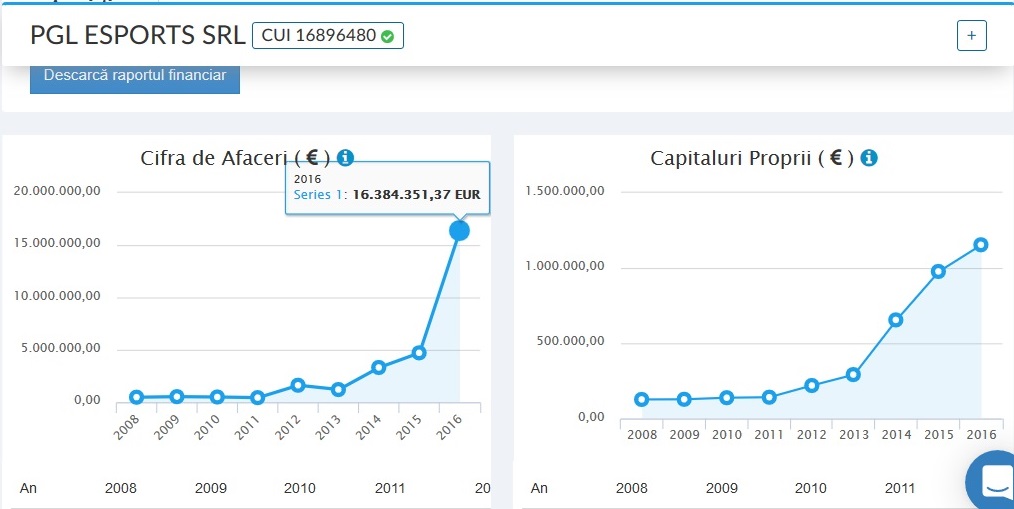Screen dimensions: 1014x509
Task: Select 2016 data point in Cifra de Afaceri chart
Action: (459, 230)
